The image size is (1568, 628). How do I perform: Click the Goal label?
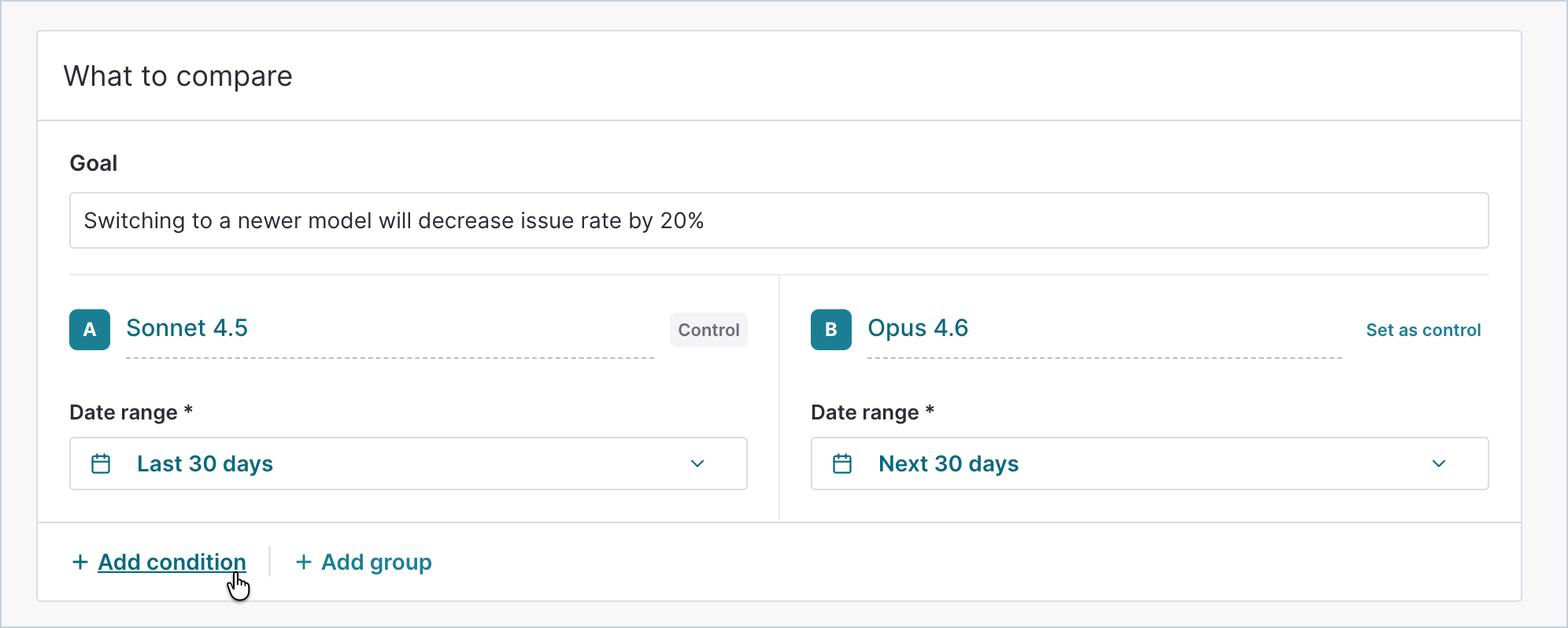point(94,163)
